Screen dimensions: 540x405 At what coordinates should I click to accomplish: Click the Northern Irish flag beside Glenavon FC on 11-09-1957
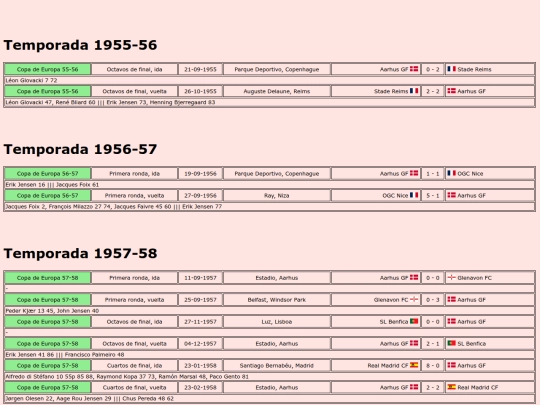(451, 278)
